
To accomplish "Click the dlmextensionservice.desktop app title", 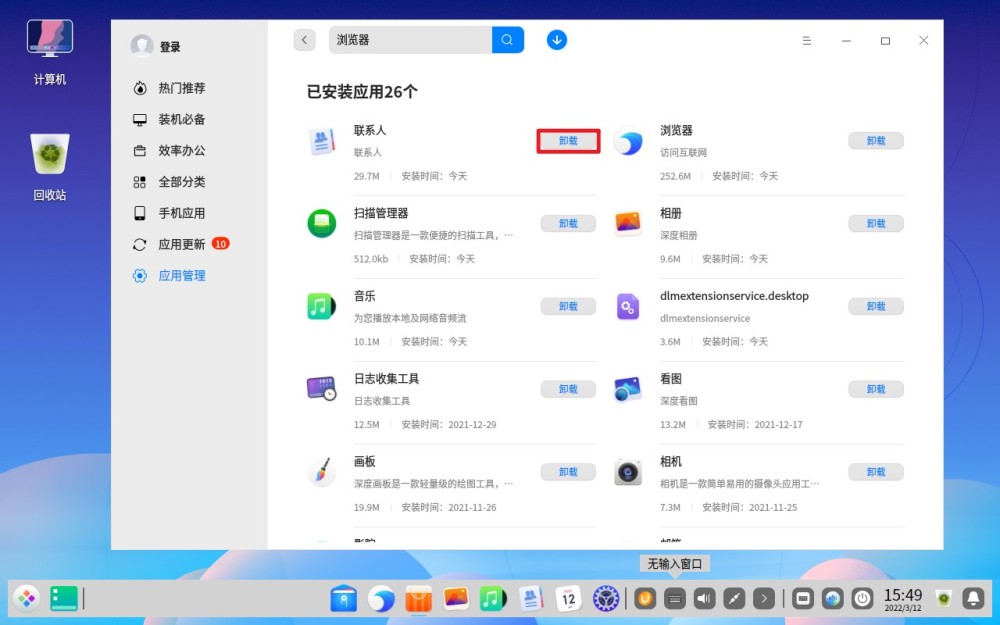I will point(734,296).
